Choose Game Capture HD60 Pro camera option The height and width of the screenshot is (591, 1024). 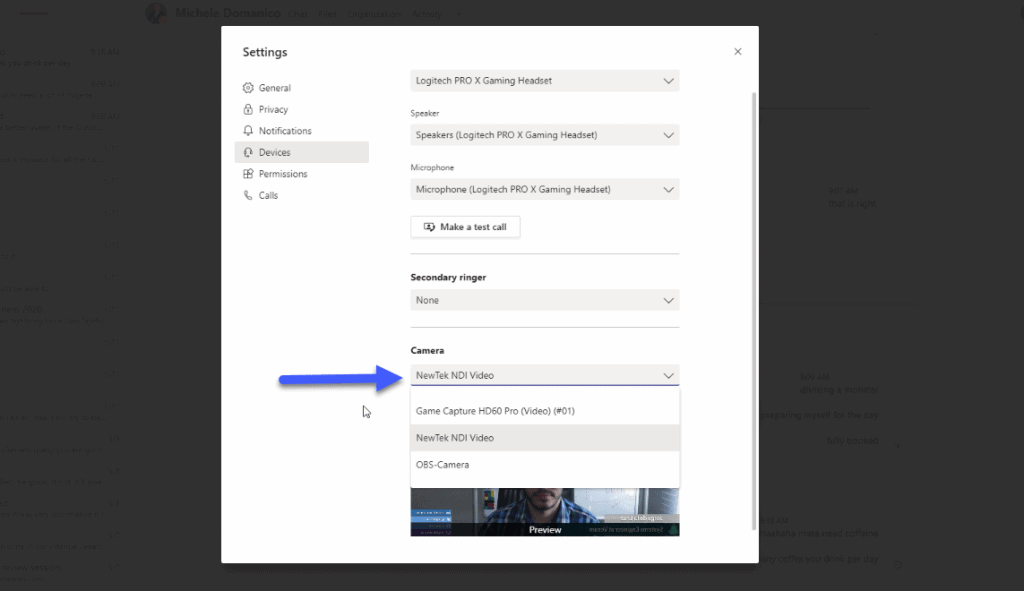coord(545,411)
